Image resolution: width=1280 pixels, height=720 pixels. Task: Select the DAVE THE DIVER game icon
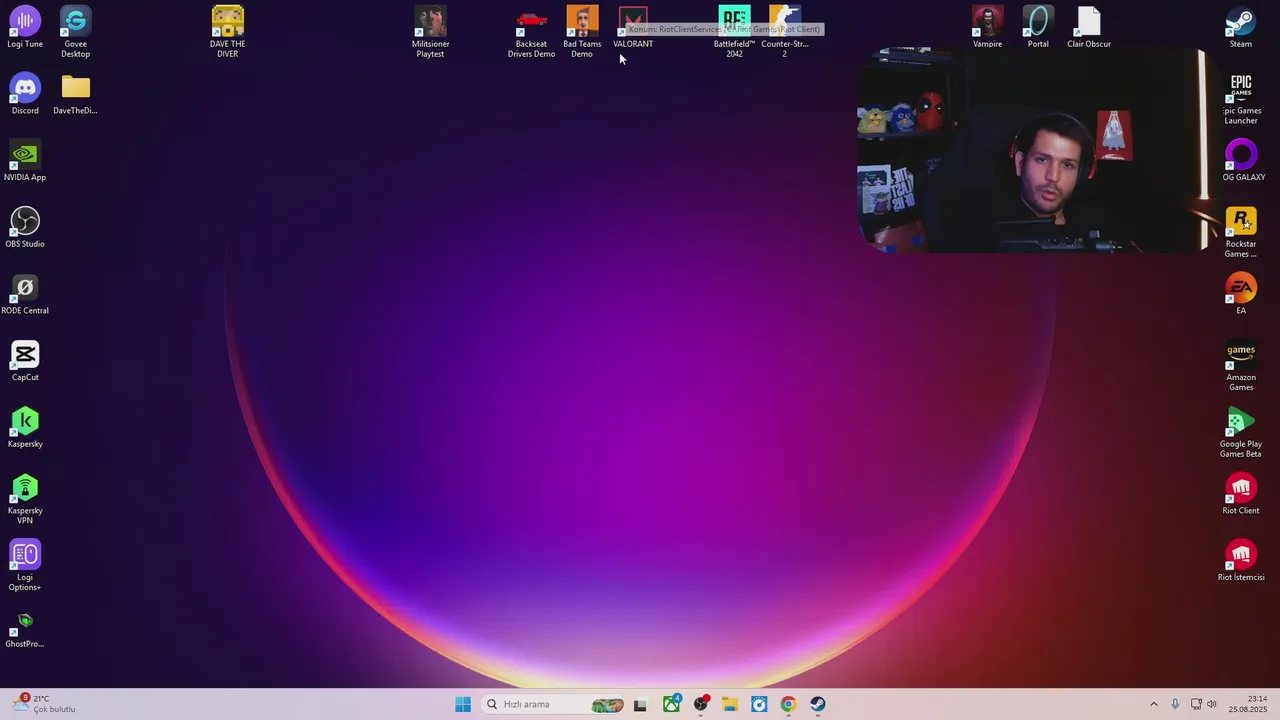[227, 32]
